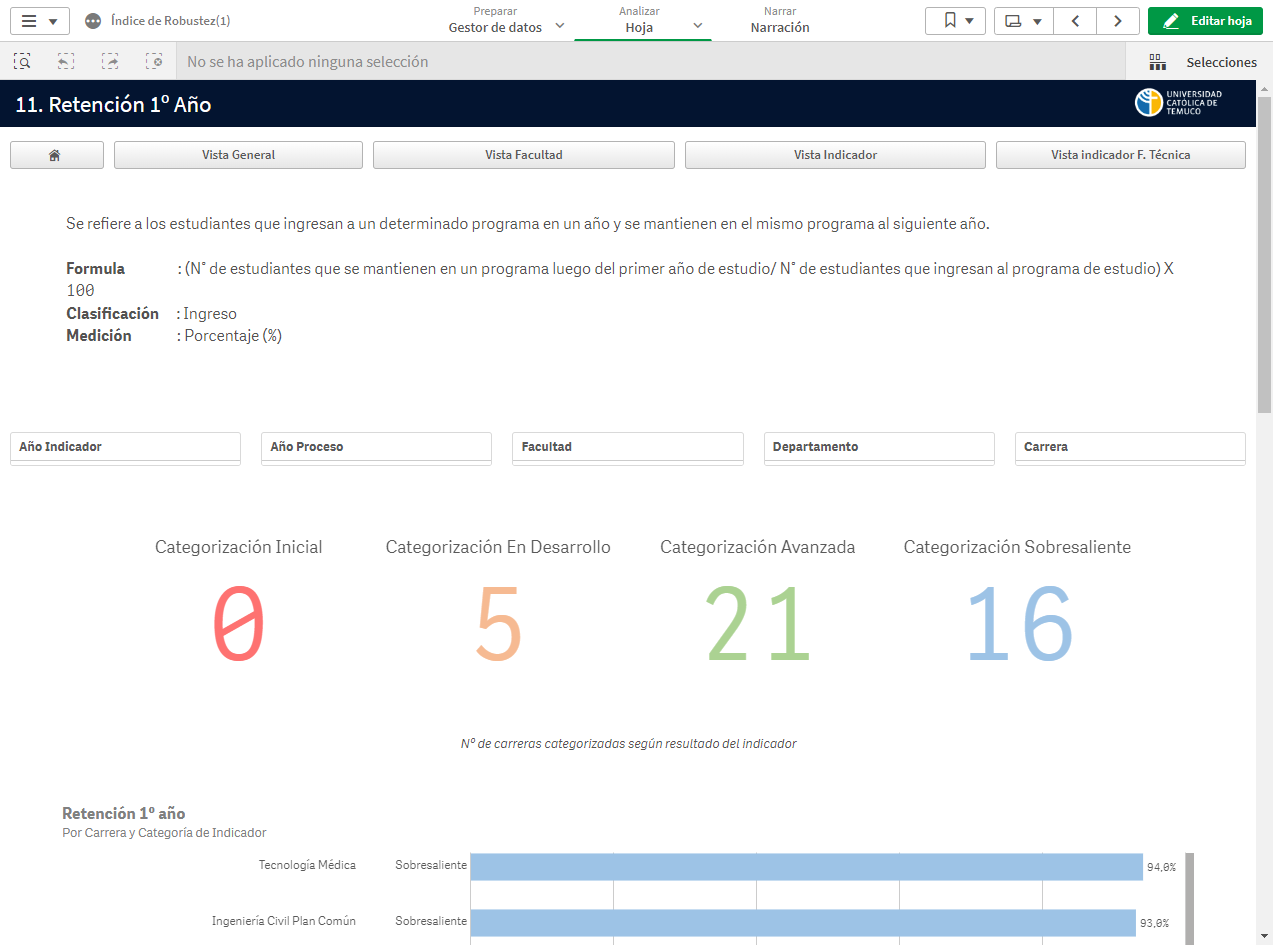Image resolution: width=1273 pixels, height=945 pixels.
Task: Click the chart's vertical scrollbar
Action: pyautogui.click(x=1189, y=898)
